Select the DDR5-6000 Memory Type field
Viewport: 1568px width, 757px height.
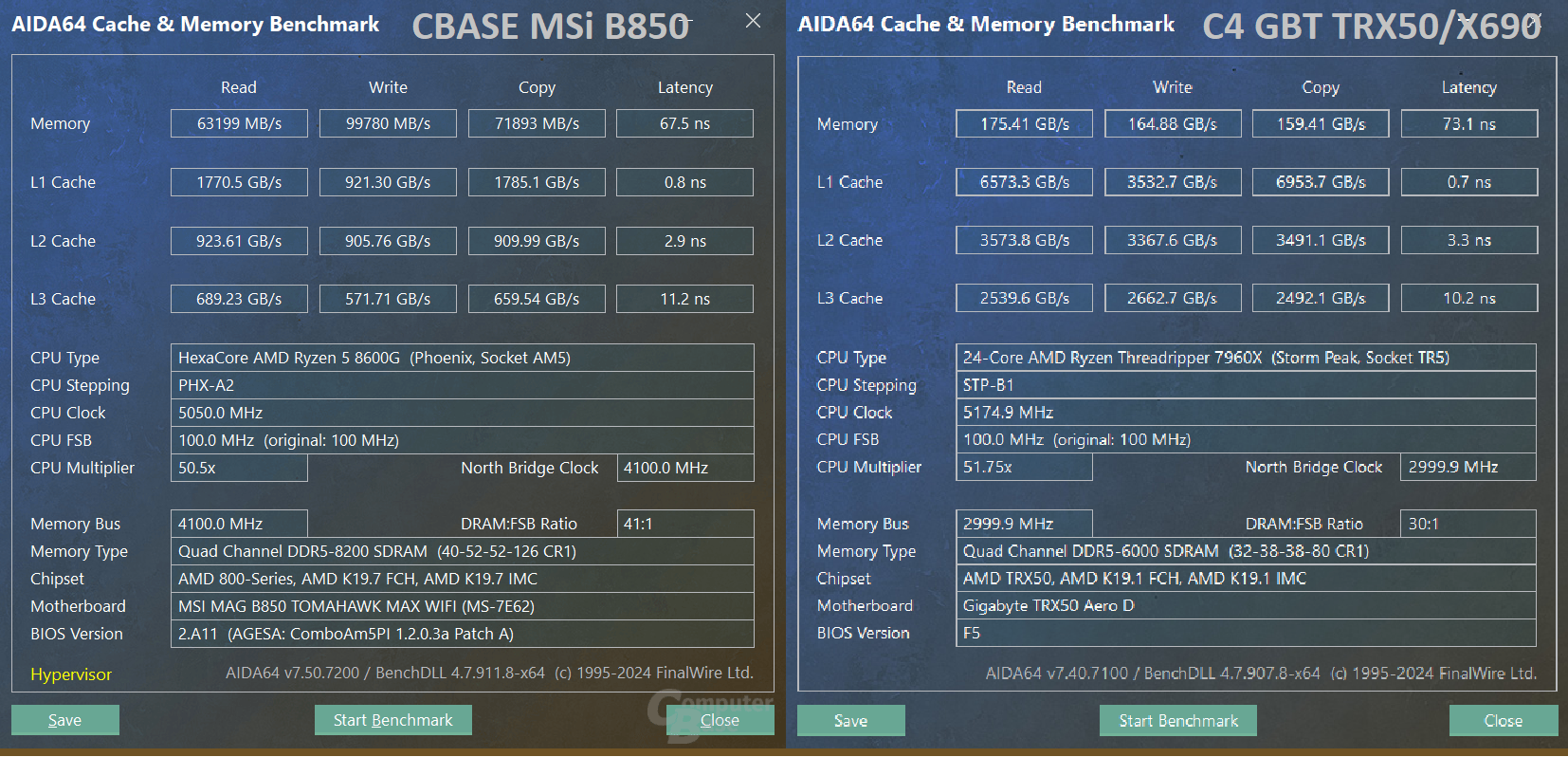[x=1246, y=551]
